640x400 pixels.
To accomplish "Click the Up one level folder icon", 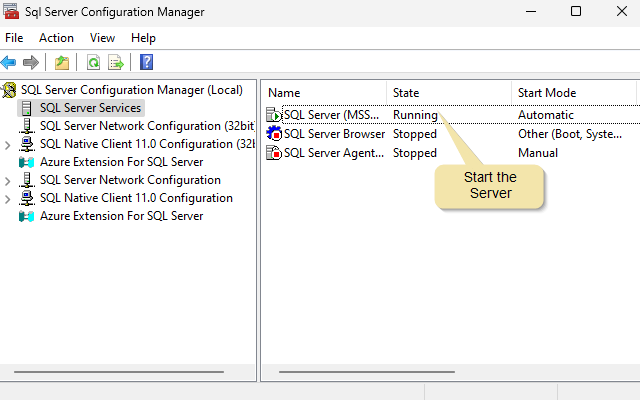I will (62, 62).
